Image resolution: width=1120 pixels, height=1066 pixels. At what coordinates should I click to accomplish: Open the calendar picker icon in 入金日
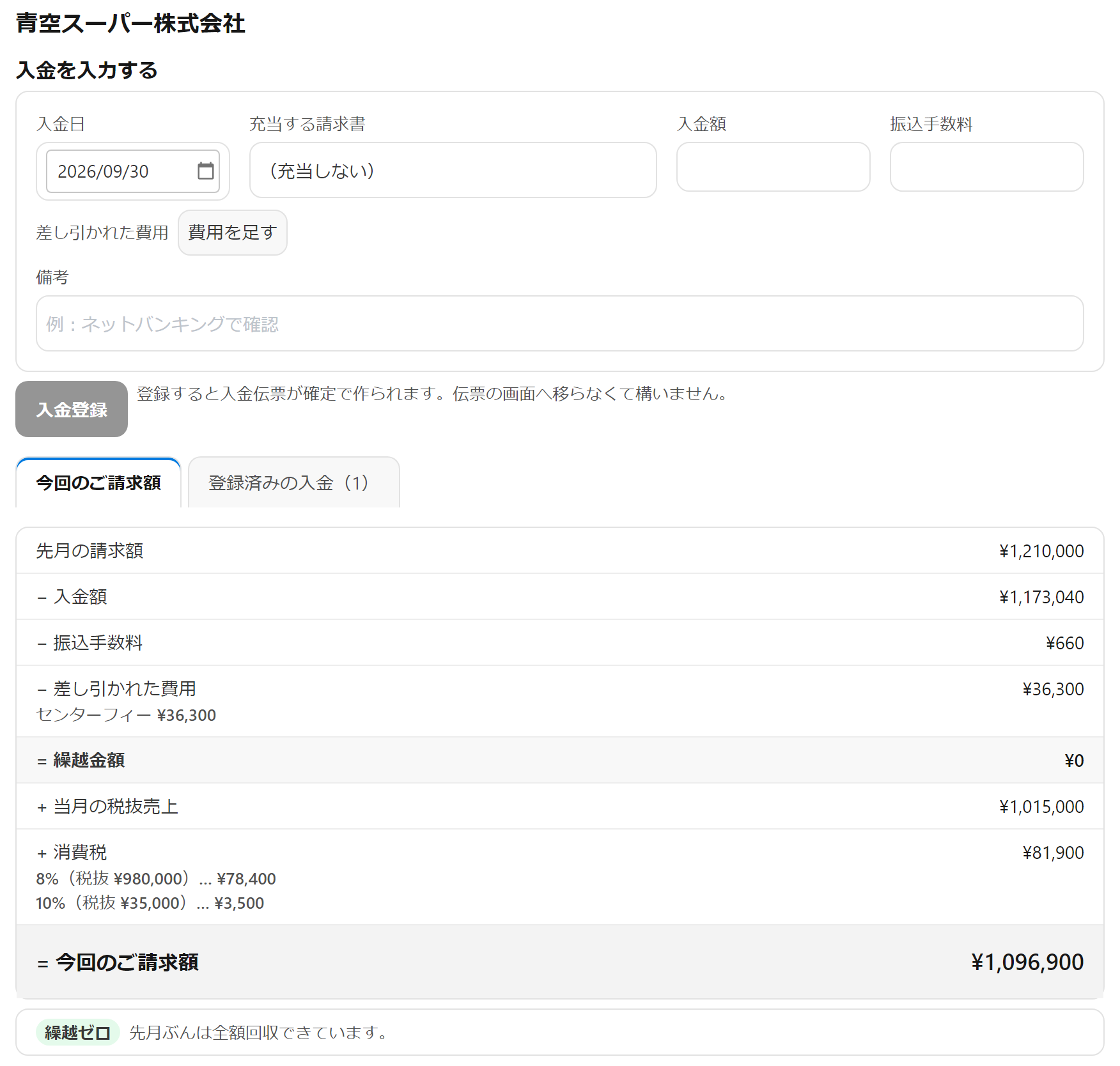[x=206, y=171]
